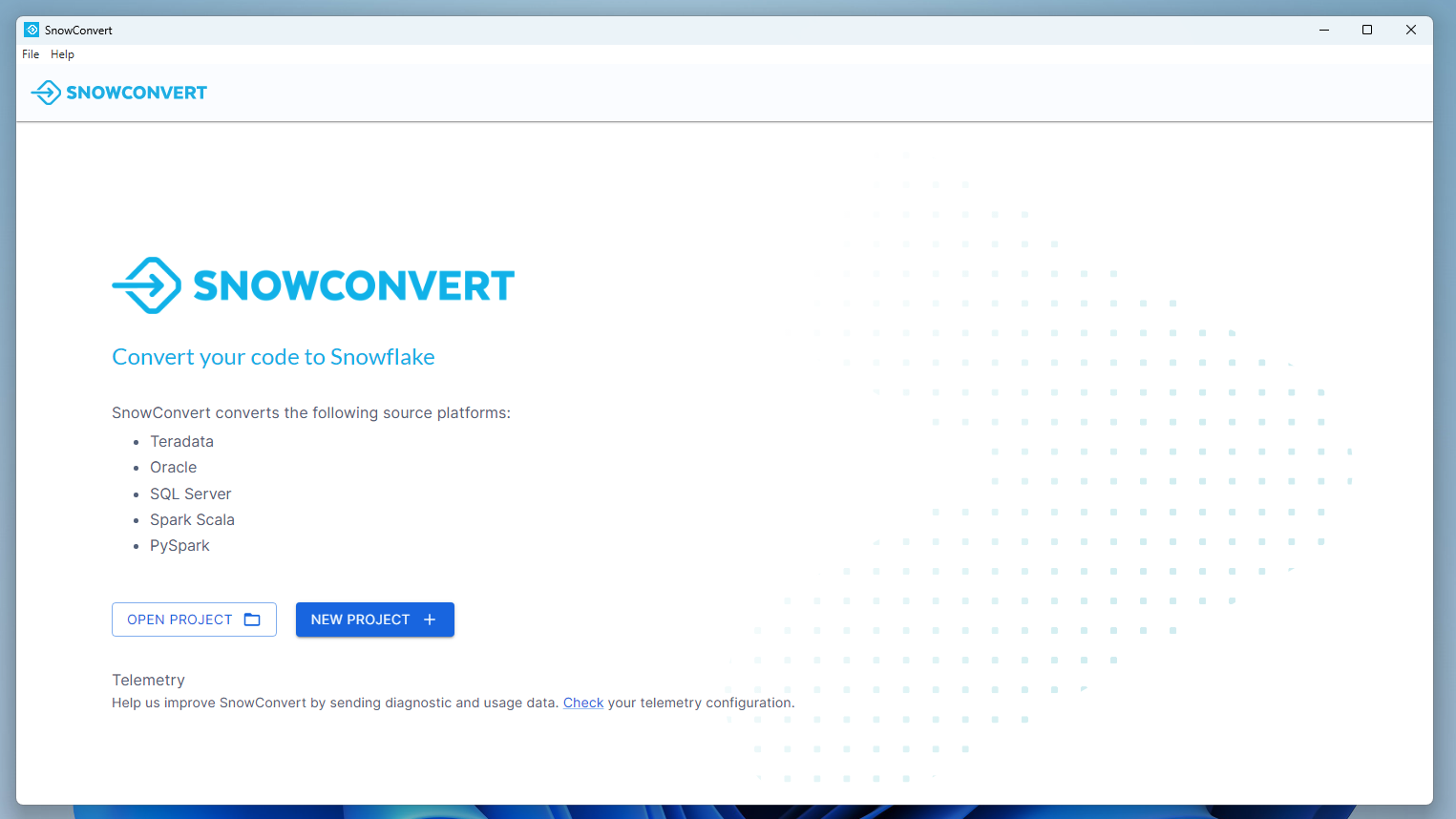1456x819 pixels.
Task: Click the NEW PROJECT button
Action: [374, 619]
